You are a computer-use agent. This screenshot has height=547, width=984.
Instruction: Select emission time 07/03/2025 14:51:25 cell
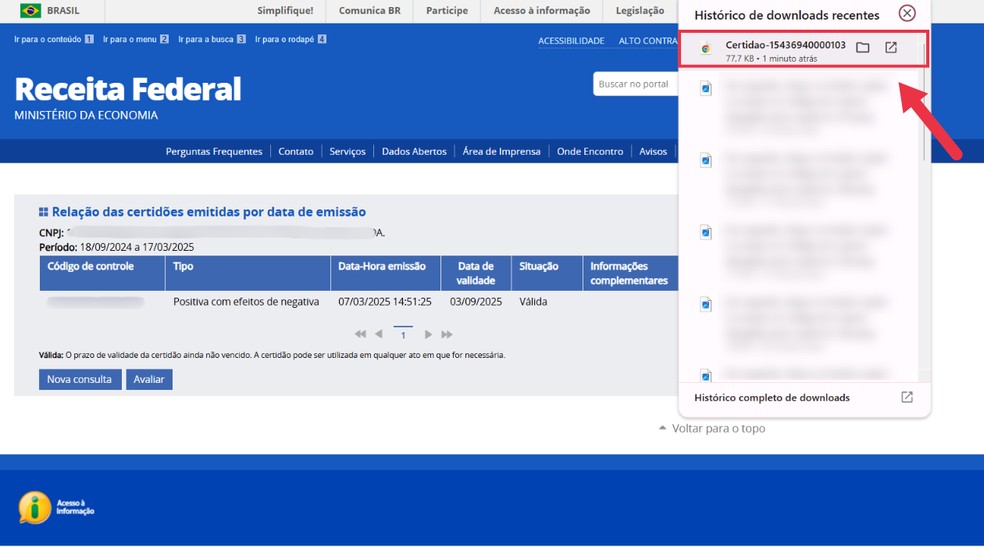385,302
